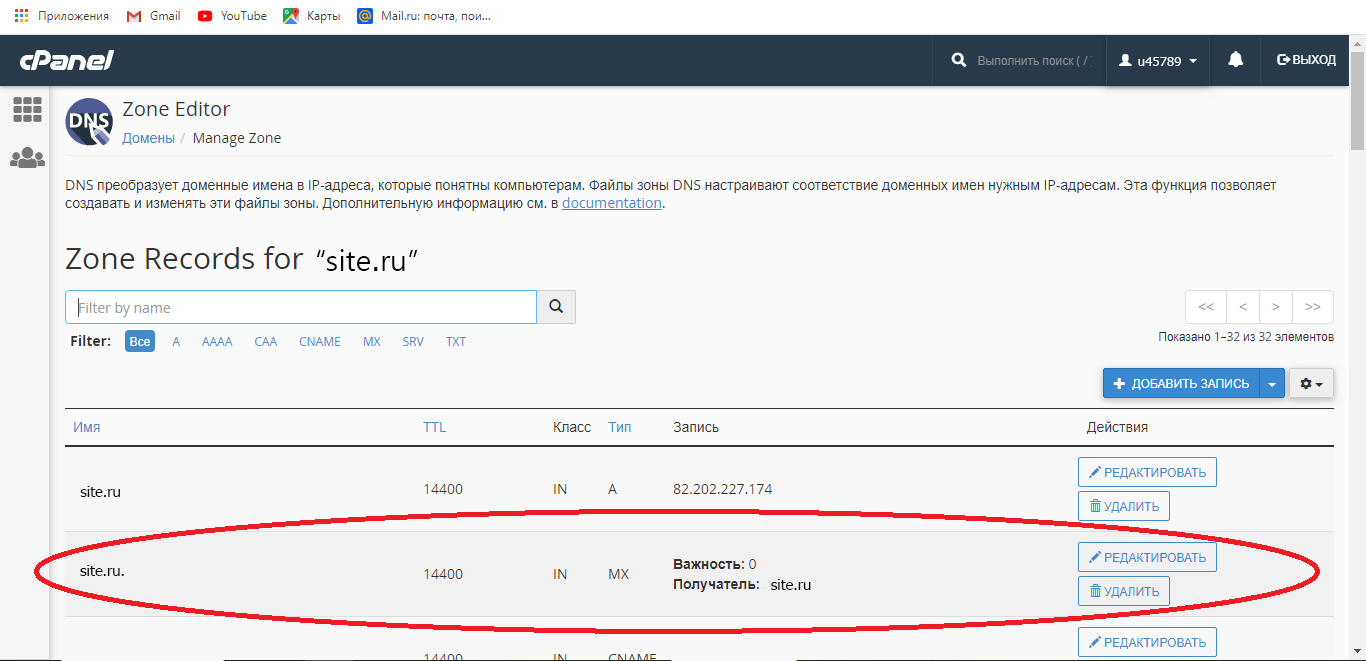Screen dimensions: 1366x661
Task: Open the Mail.ru bookmark
Action: [424, 16]
